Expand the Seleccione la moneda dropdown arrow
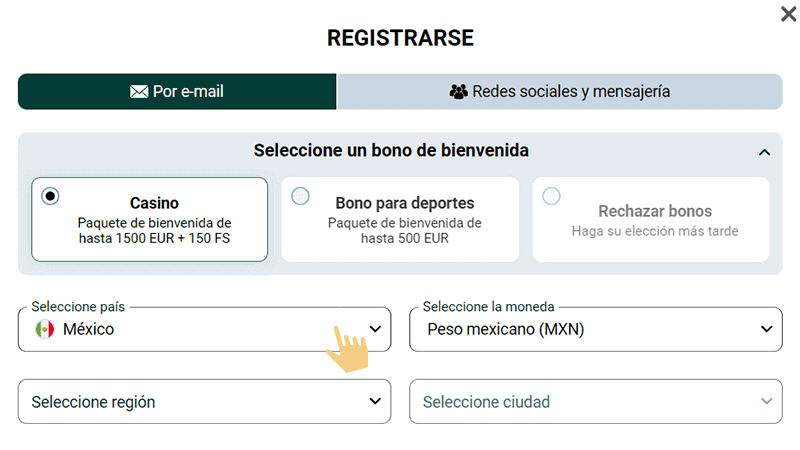The image size is (800, 450). [x=766, y=329]
